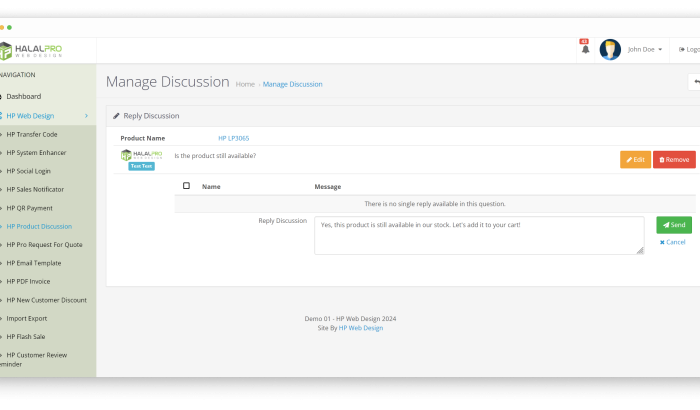The image size is (700, 410).
Task: Click the orange Edit button
Action: (635, 159)
